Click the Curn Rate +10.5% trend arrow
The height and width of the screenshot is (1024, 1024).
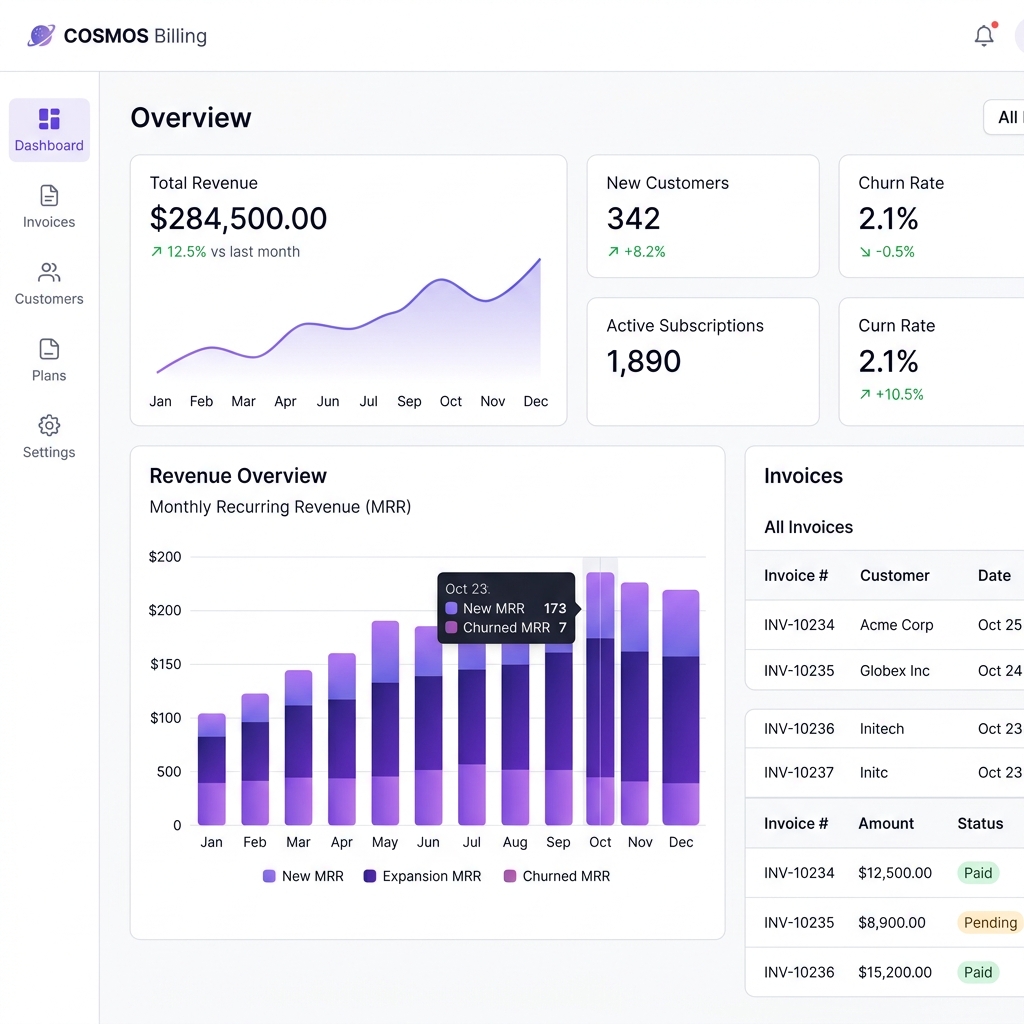coord(865,394)
